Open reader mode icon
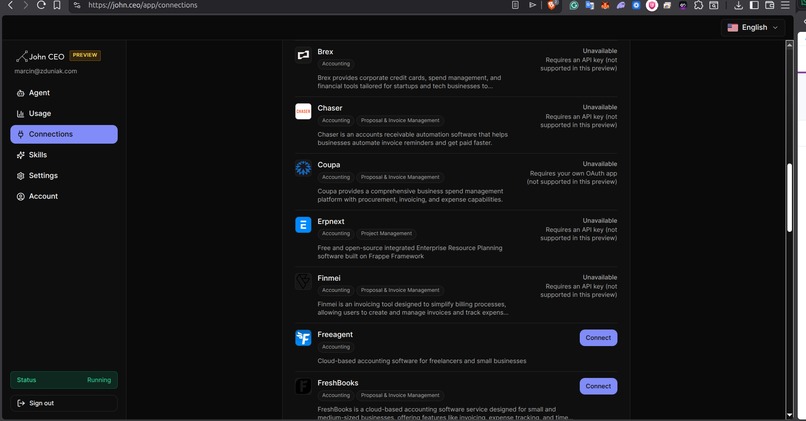 coord(515,5)
